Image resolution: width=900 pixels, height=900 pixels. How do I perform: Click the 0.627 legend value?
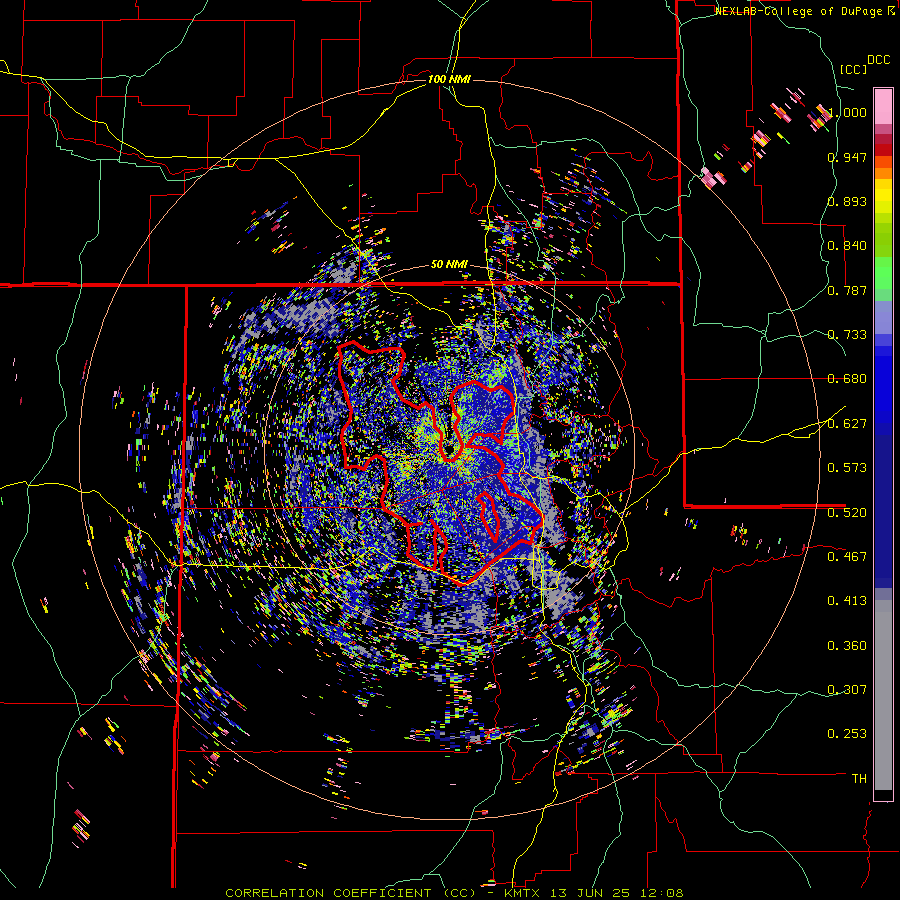847,424
